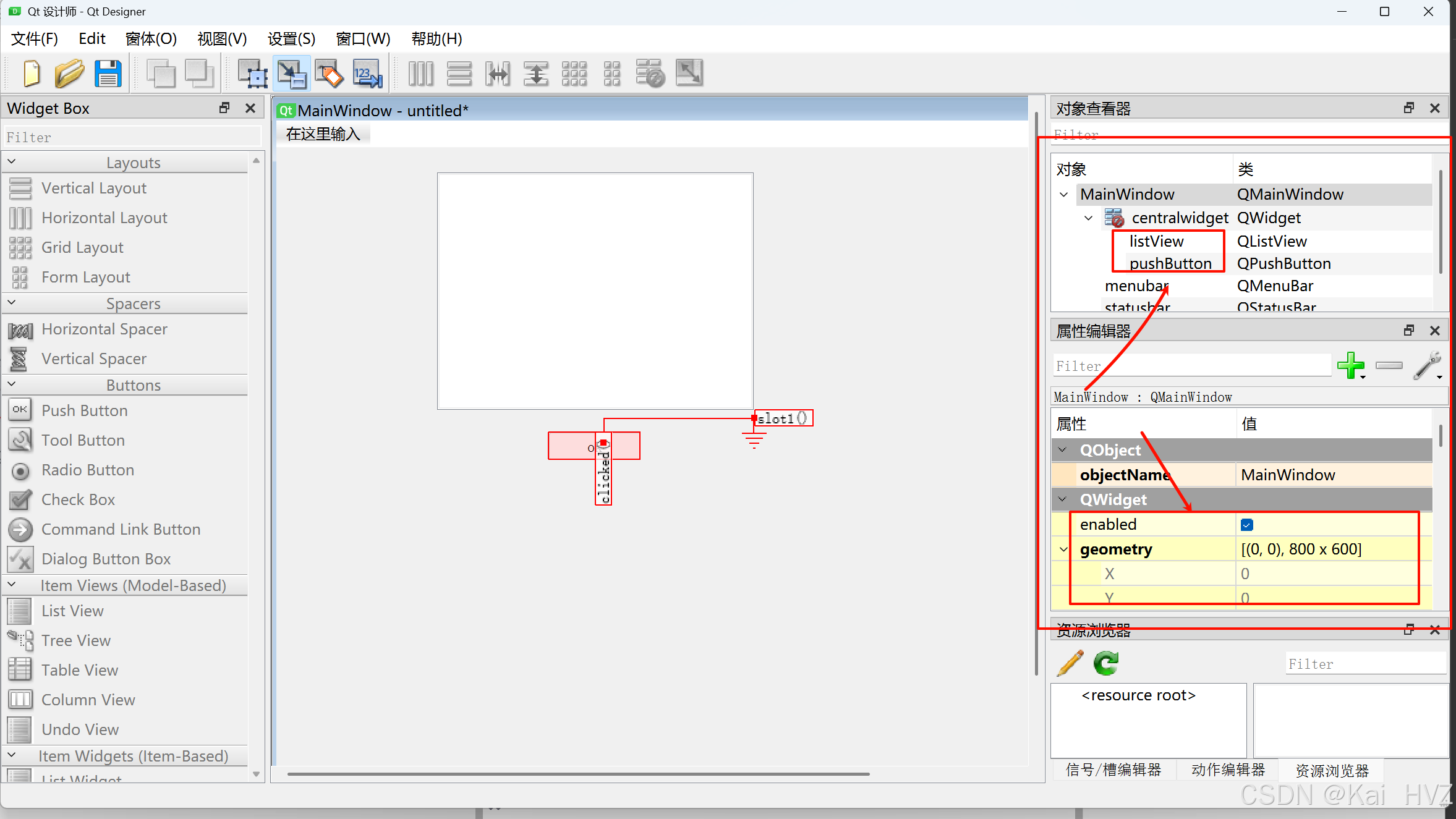This screenshot has height=819, width=1456.
Task: Click the reload resources green arrow
Action: click(1105, 664)
